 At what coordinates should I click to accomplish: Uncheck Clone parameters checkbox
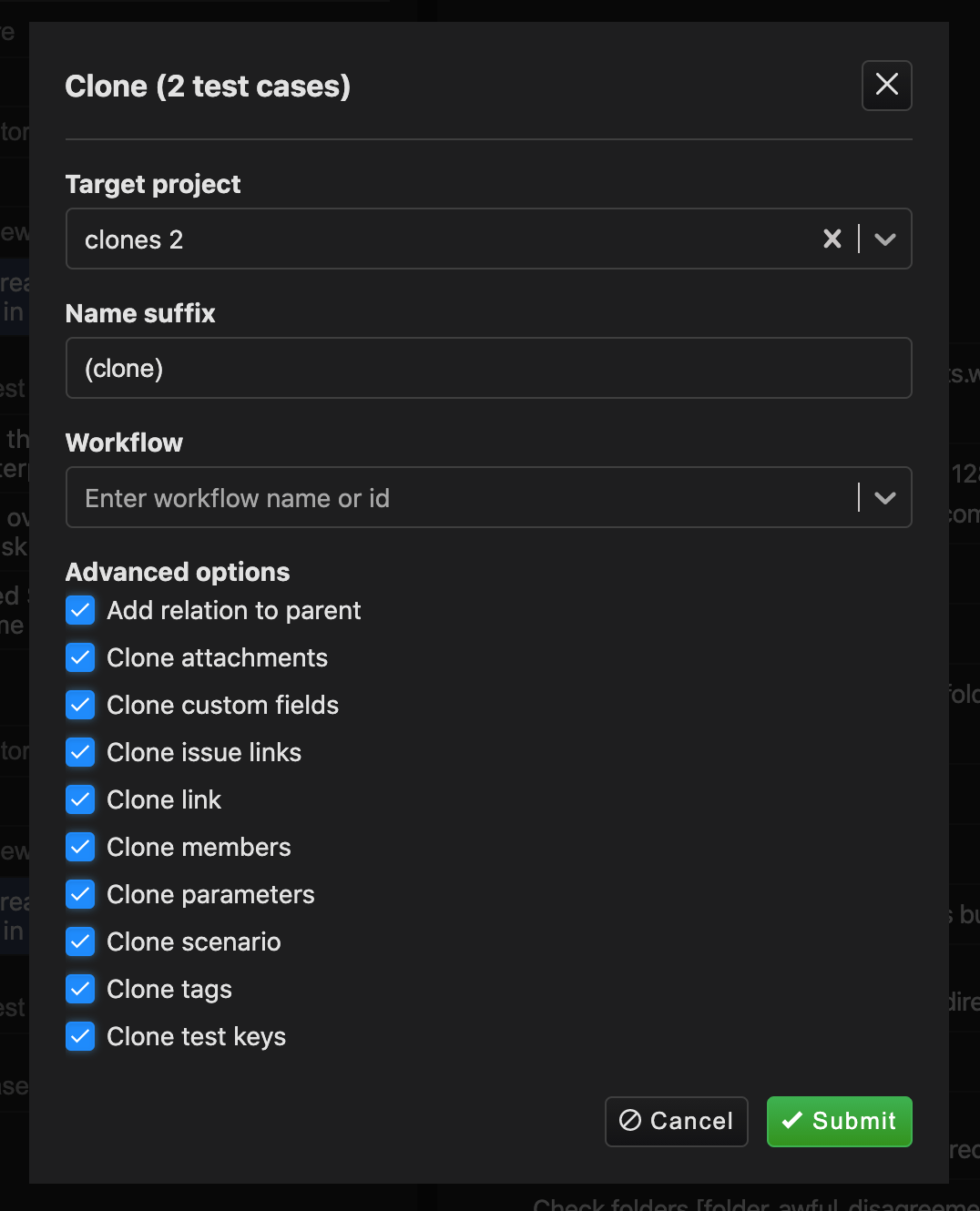pyautogui.click(x=81, y=894)
